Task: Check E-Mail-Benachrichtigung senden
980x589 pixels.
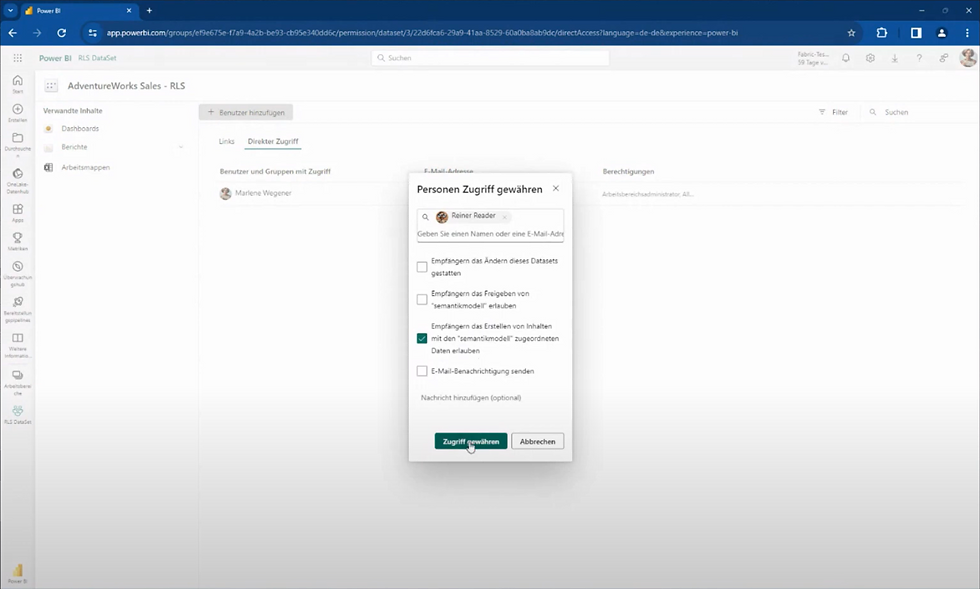Action: point(422,371)
